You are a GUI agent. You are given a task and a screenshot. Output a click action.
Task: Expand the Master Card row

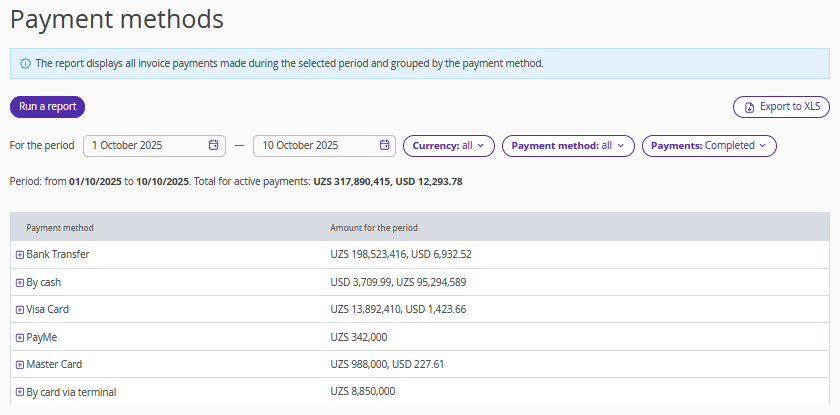click(x=20, y=365)
